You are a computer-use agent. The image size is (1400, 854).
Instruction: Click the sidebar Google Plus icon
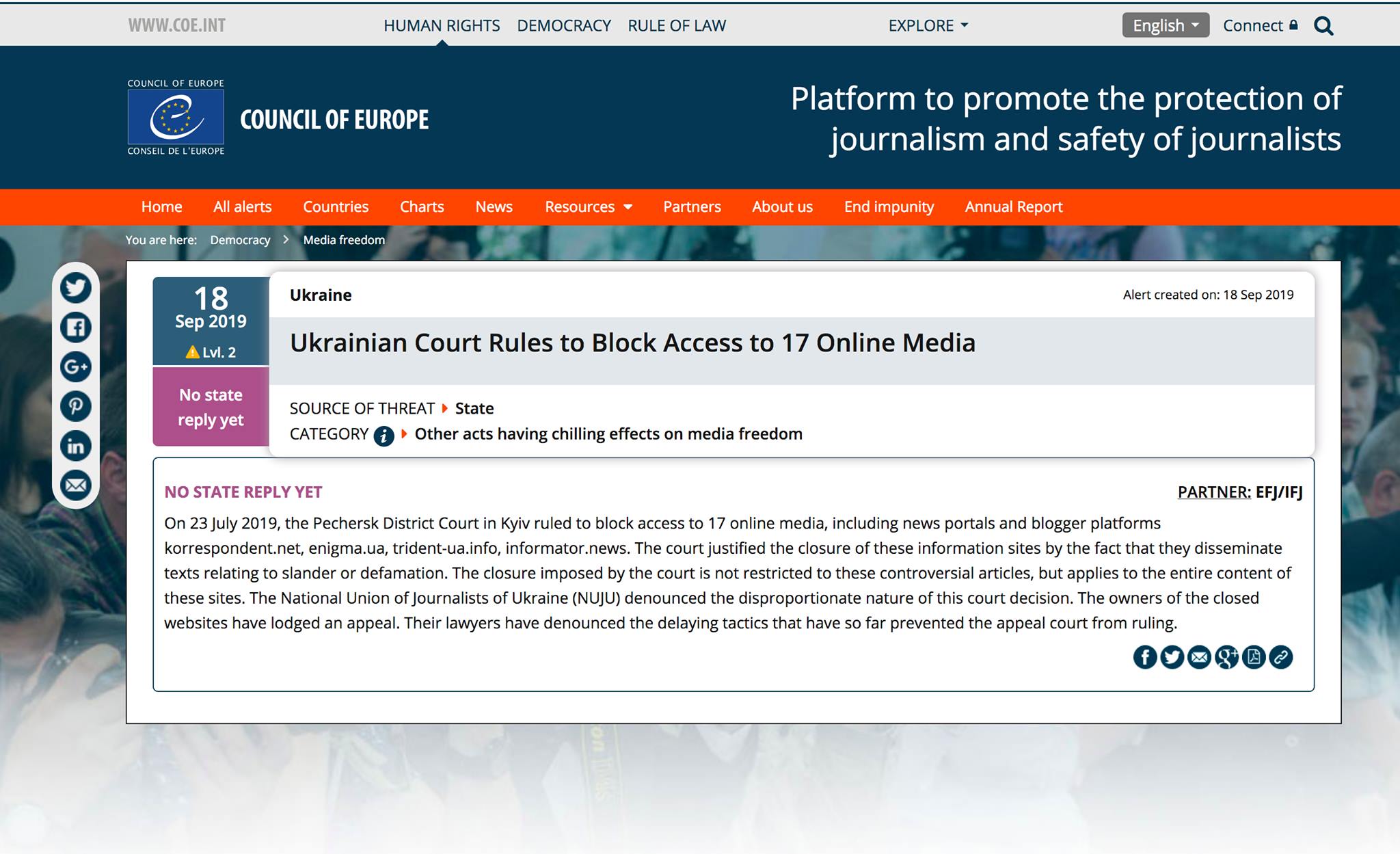[x=76, y=367]
